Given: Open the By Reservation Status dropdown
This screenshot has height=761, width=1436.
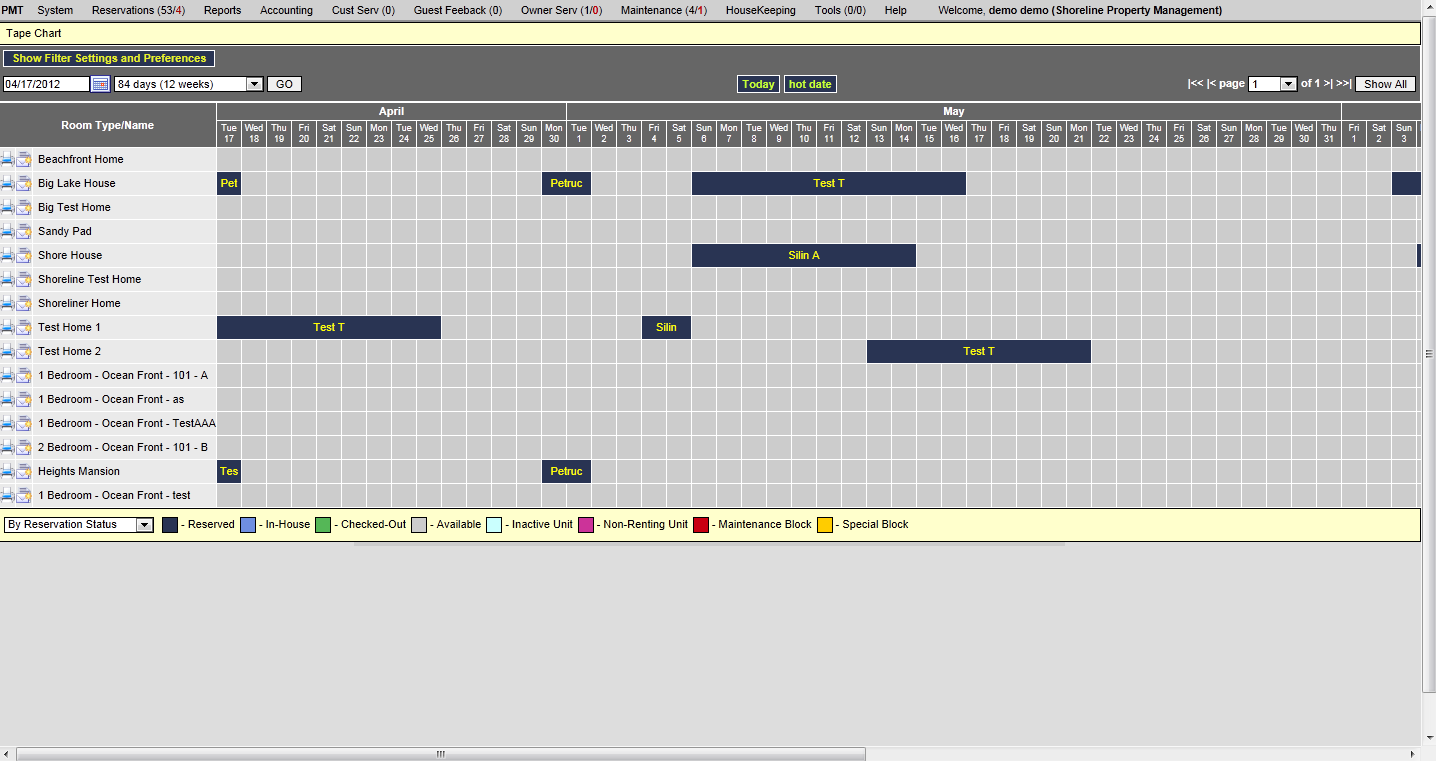Looking at the screenshot, I should 79,524.
